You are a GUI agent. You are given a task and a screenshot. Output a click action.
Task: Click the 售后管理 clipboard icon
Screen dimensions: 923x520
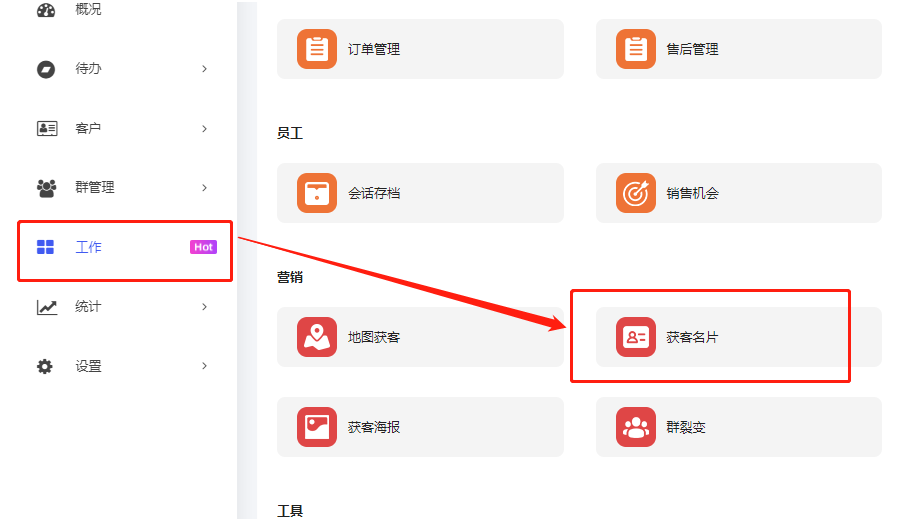point(636,49)
